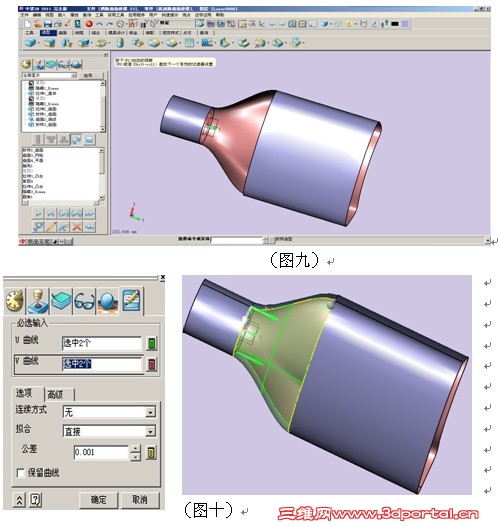Click the first play arrow in history playback row
The width and height of the screenshot is (498, 527).
(x=38, y=213)
